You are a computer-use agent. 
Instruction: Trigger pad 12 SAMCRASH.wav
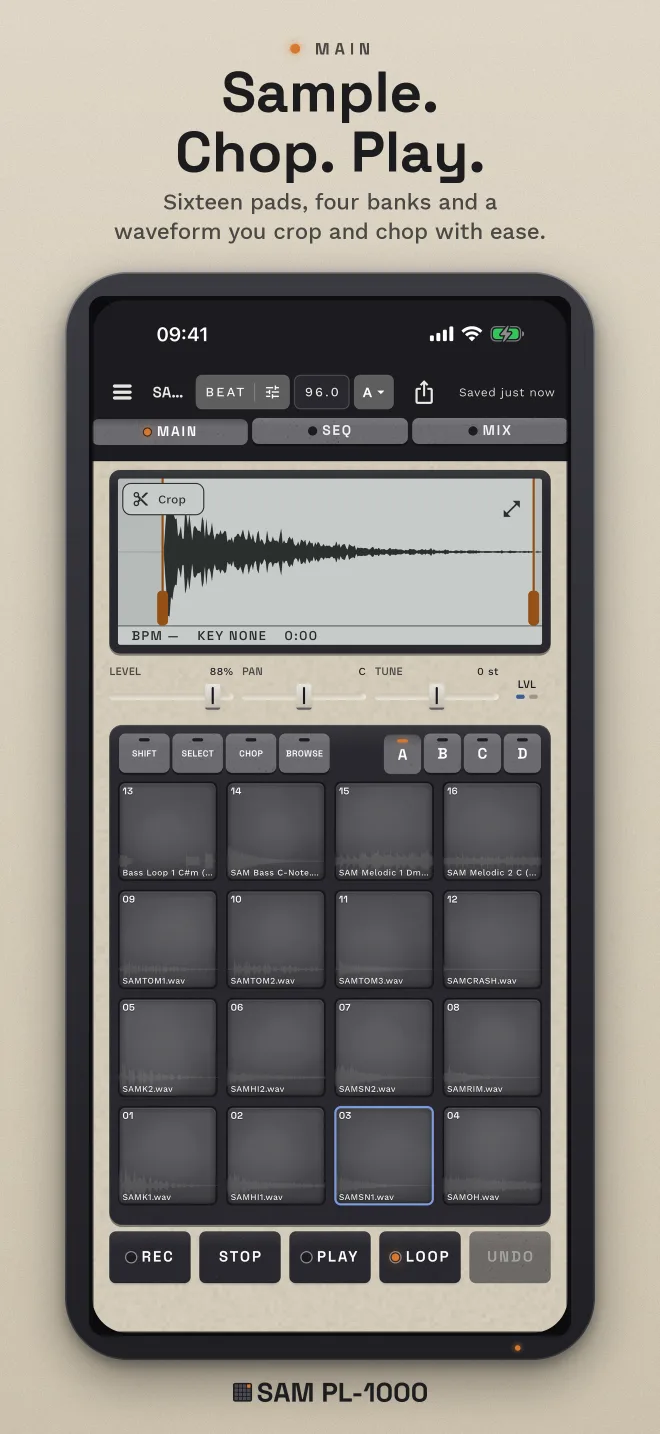point(492,939)
